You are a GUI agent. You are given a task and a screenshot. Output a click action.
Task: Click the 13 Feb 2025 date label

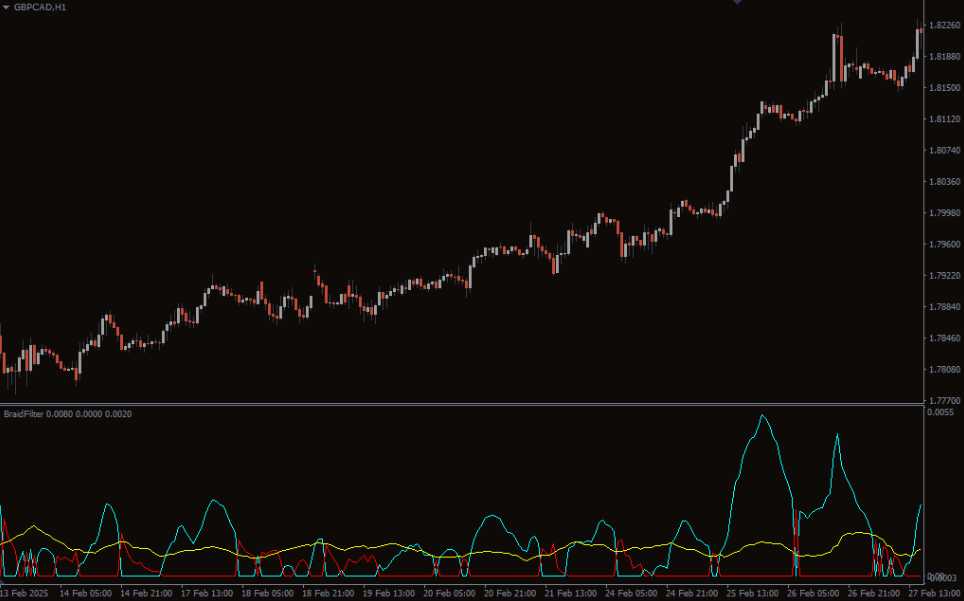pyautogui.click(x=26, y=592)
